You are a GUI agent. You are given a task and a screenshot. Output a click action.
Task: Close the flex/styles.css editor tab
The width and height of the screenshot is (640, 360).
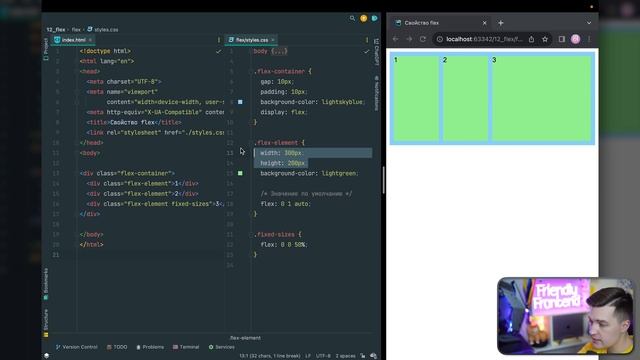[273, 40]
